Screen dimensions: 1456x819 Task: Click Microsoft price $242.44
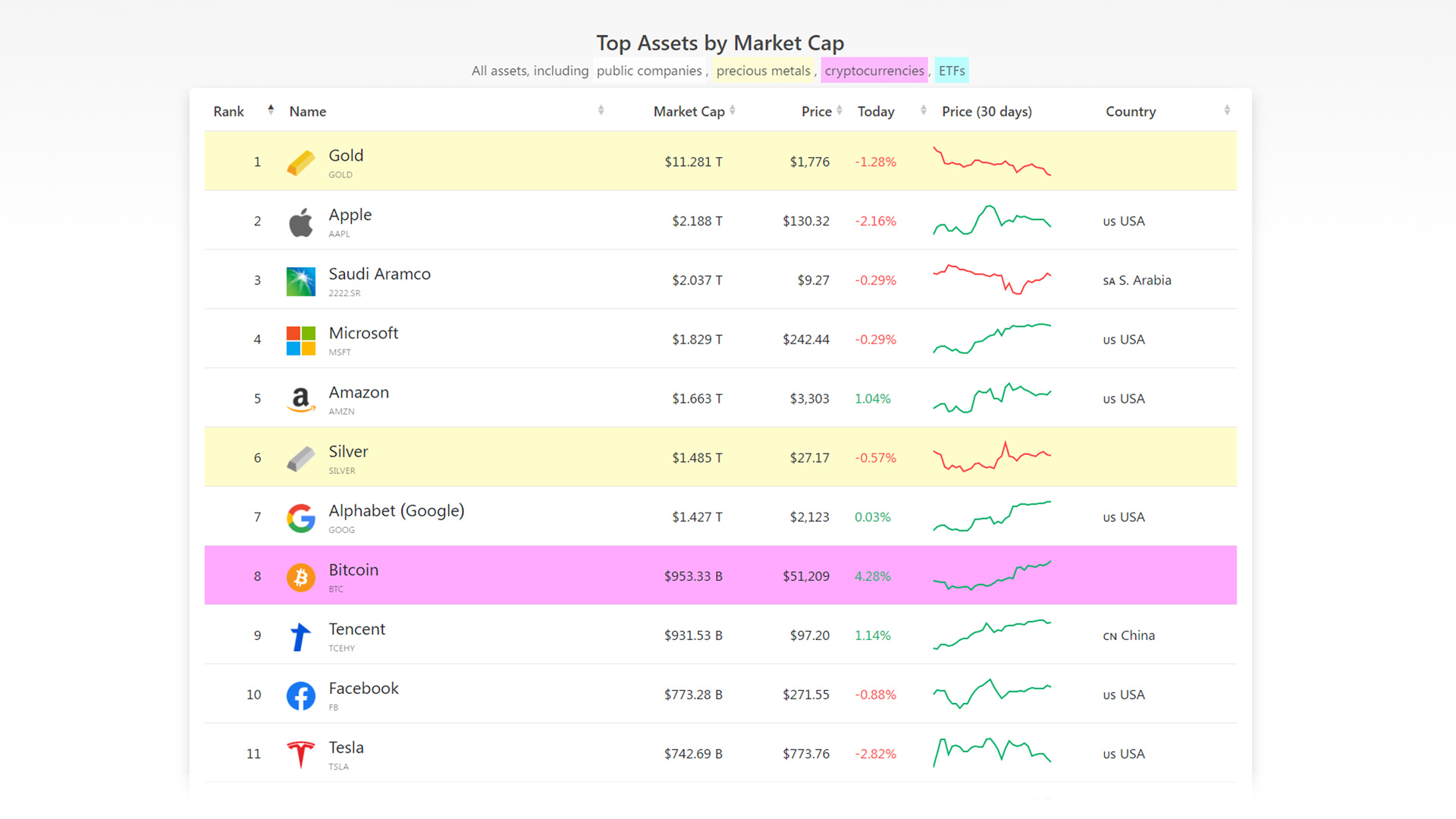click(806, 340)
